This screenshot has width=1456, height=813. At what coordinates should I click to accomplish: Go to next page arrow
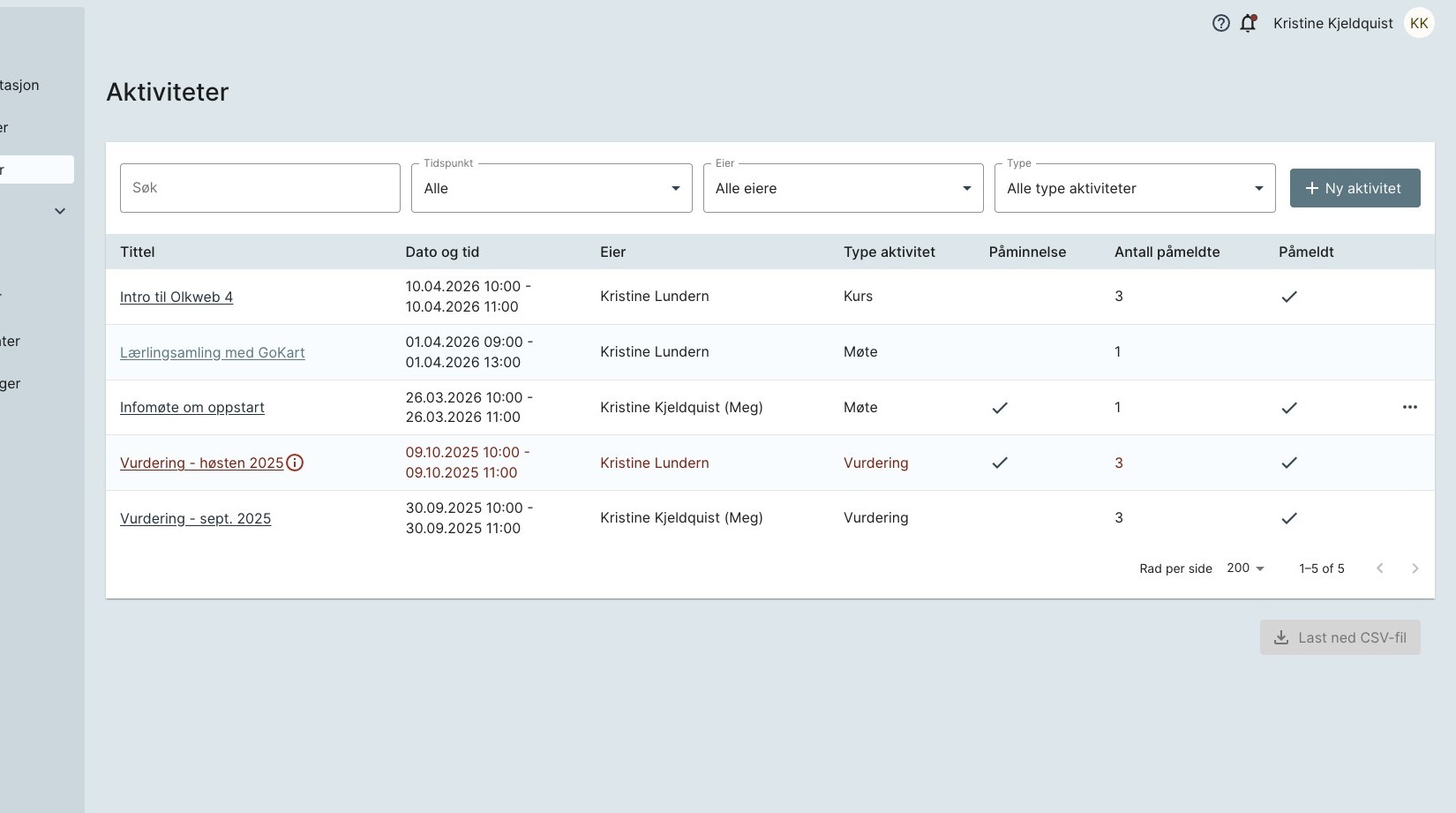pyautogui.click(x=1415, y=568)
